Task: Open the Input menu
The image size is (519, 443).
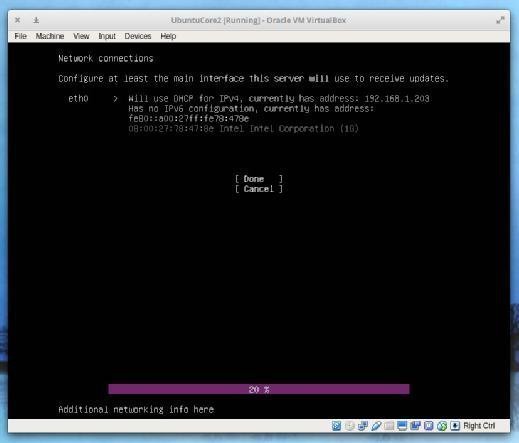Action: click(107, 36)
